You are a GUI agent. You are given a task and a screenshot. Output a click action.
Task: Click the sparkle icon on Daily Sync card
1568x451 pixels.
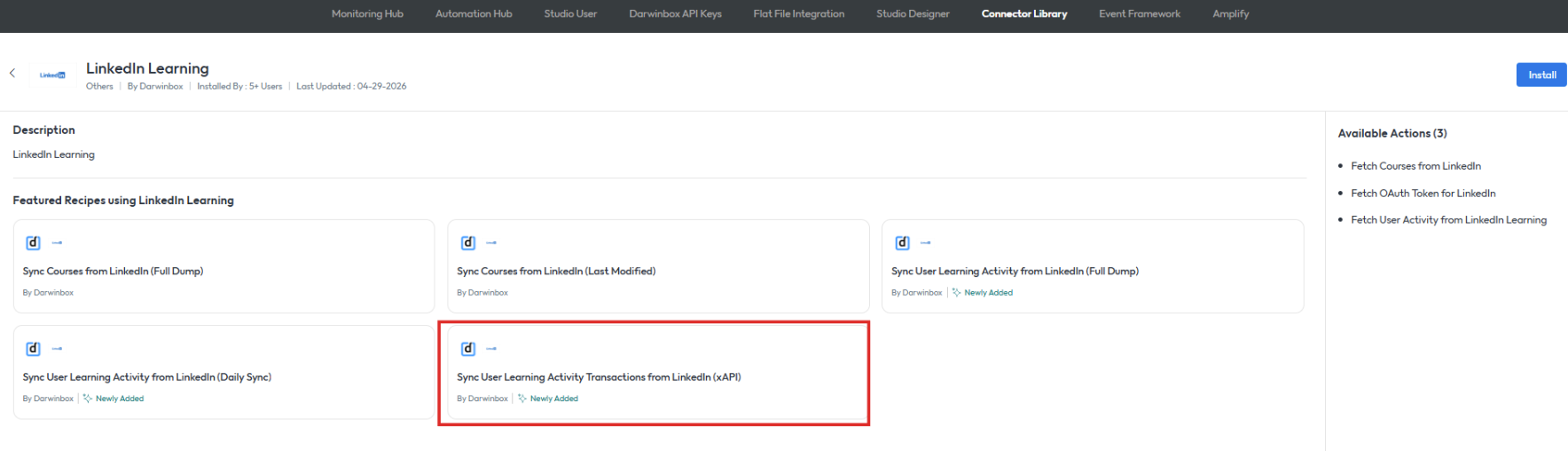[x=88, y=399]
